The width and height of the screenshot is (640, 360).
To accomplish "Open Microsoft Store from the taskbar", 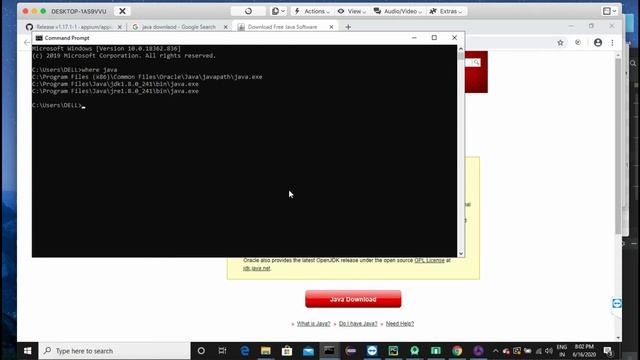I will (287, 351).
